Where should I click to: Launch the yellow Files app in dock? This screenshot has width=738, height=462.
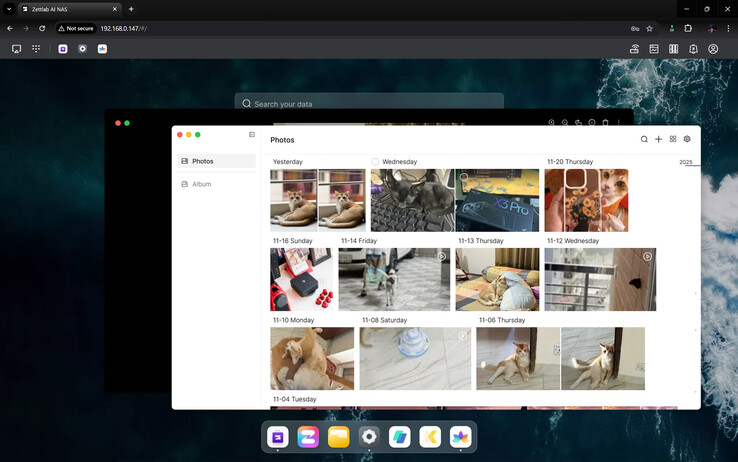click(x=338, y=437)
